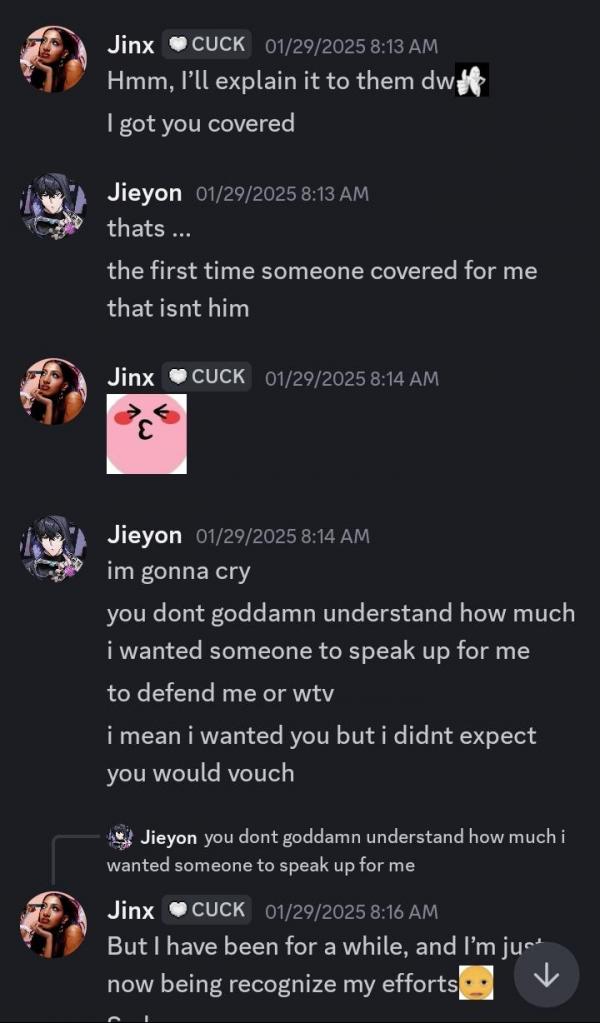The width and height of the screenshot is (600, 1023).
Task: Click the CUCK tag on the 8:16 AM message
Action: (x=207, y=909)
